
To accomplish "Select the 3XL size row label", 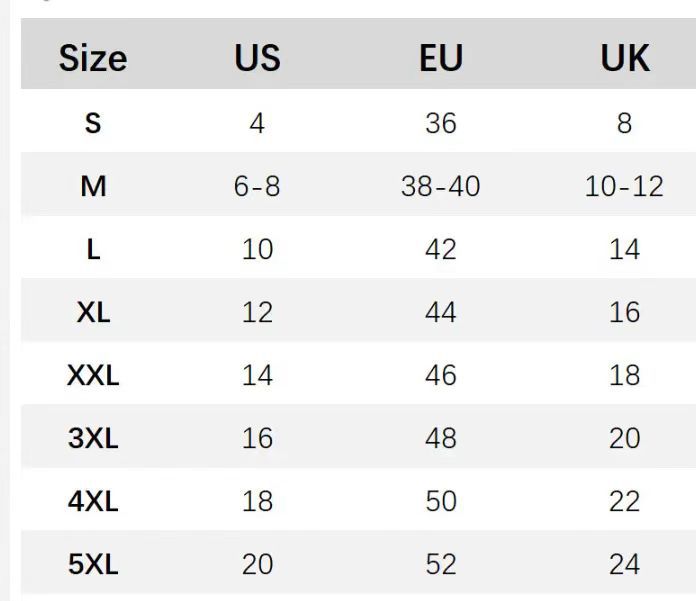I will point(93,438).
